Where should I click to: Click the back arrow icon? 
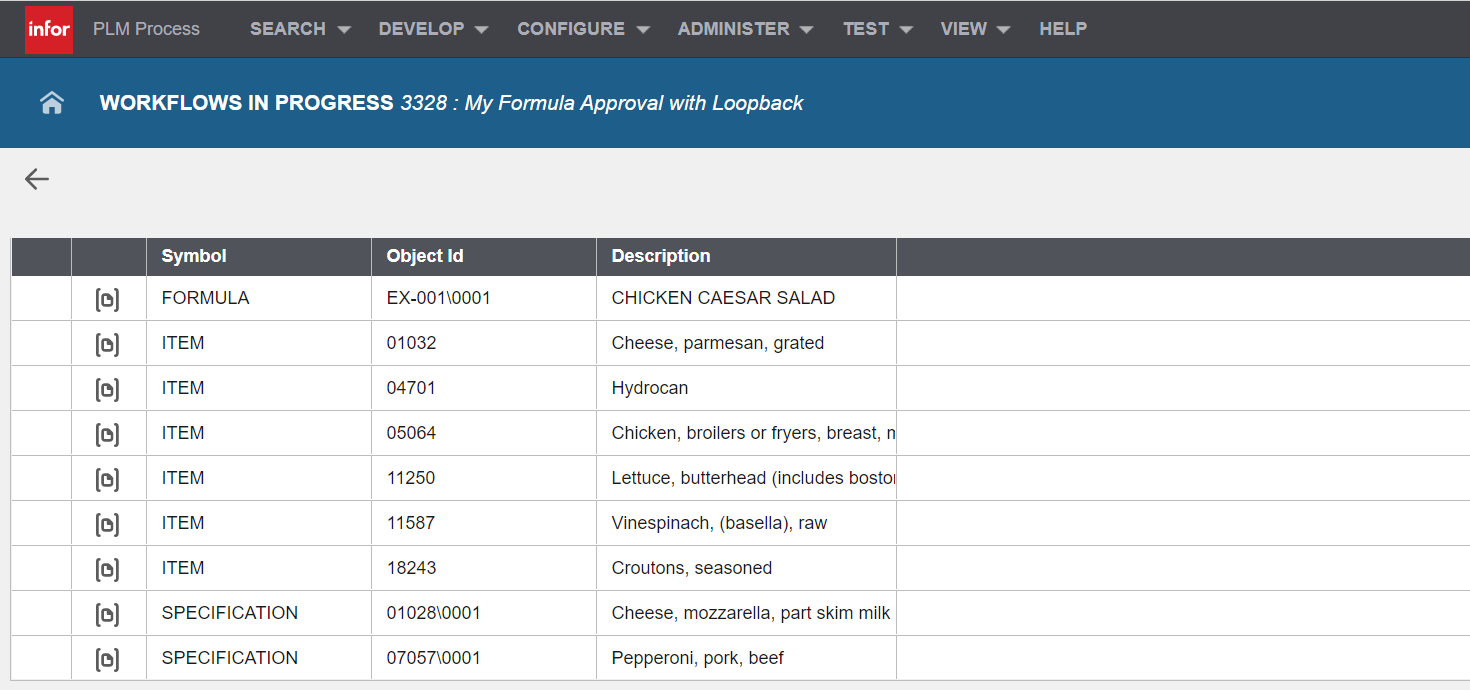click(37, 179)
